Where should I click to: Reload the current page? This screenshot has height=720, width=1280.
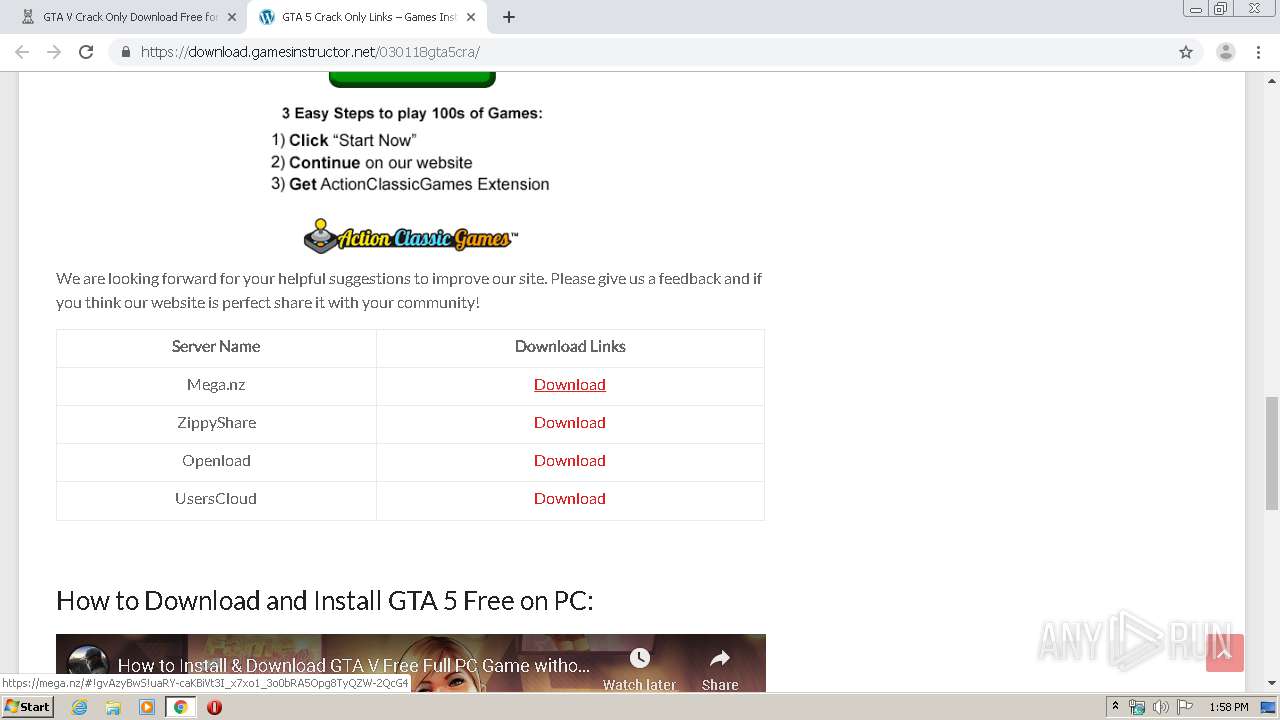[86, 52]
